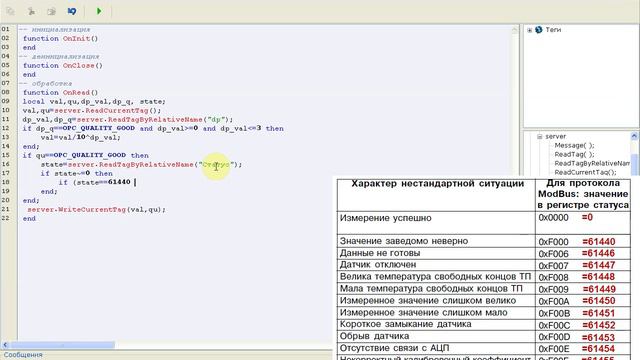Click line number 01 in gutter
Viewport: 640px width, 360px height.
(5, 29)
